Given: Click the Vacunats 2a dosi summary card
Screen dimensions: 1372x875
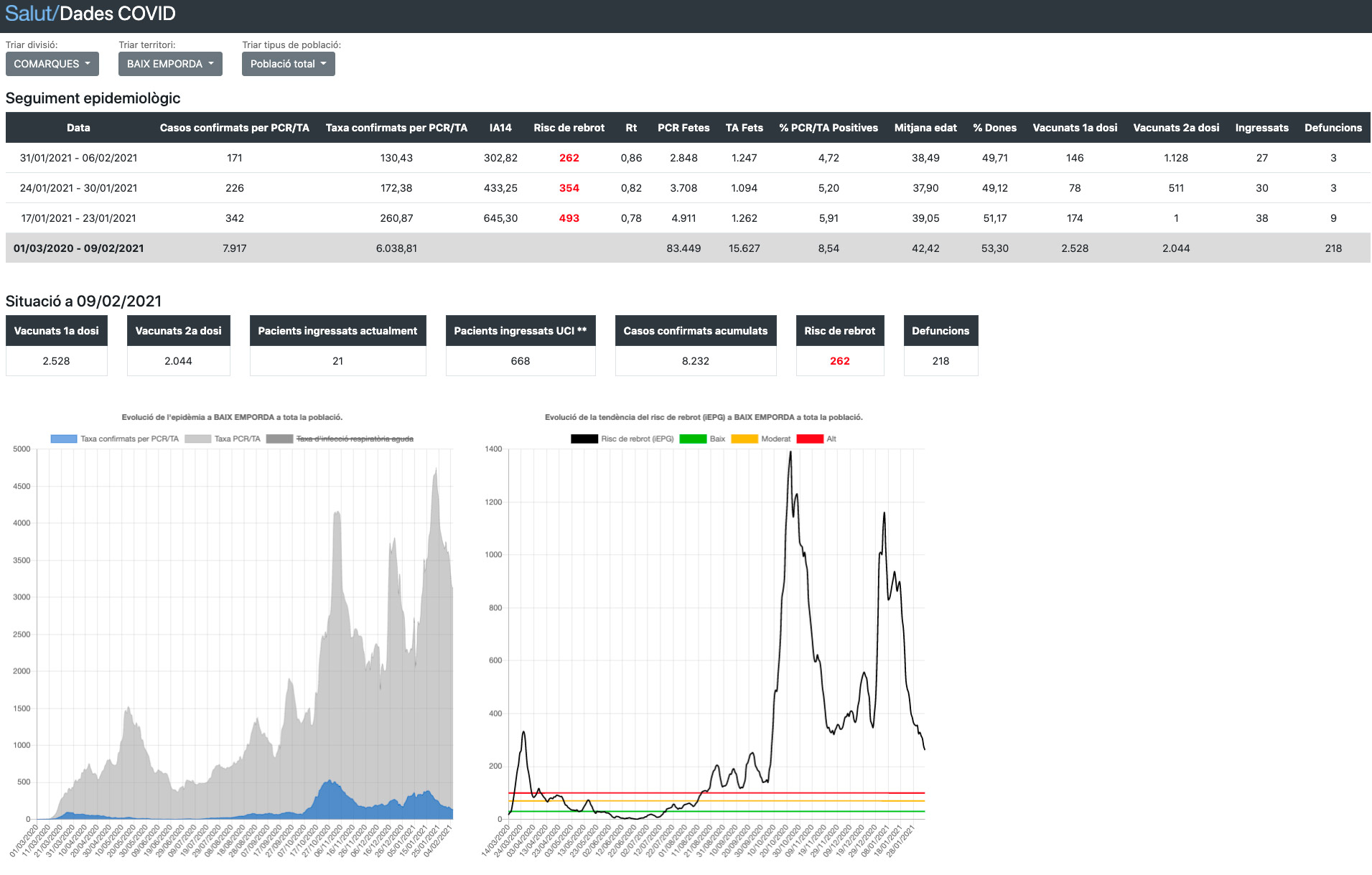Looking at the screenshot, I should click(x=179, y=345).
